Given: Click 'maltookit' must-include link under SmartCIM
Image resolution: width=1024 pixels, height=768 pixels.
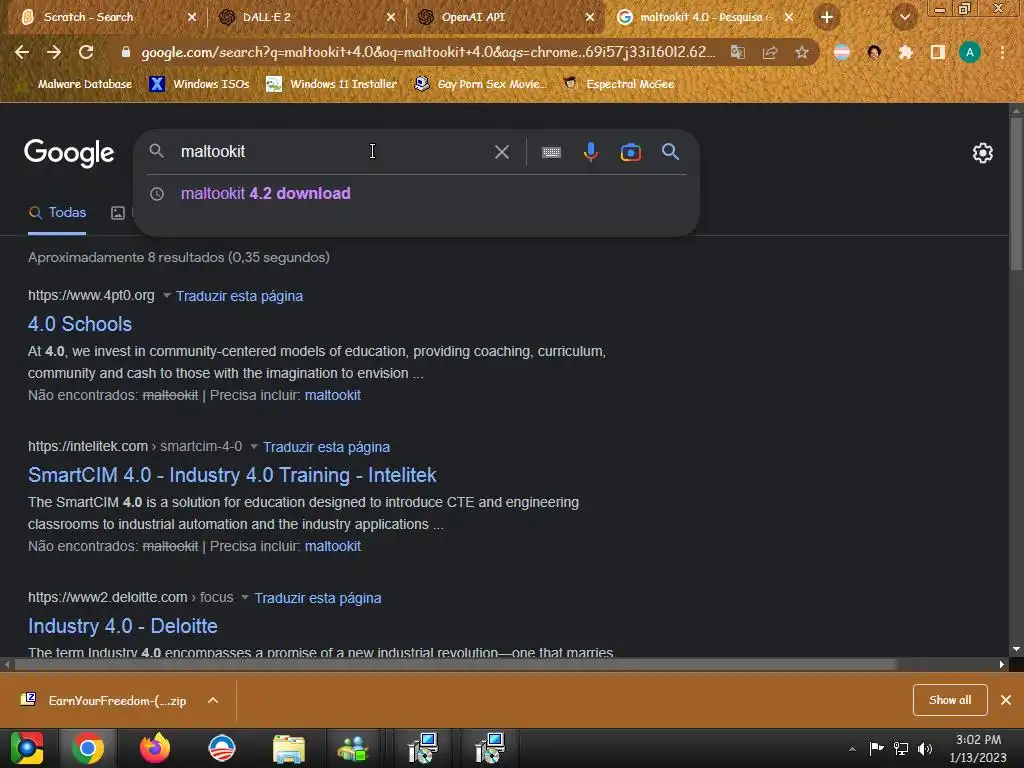Looking at the screenshot, I should click(332, 546).
